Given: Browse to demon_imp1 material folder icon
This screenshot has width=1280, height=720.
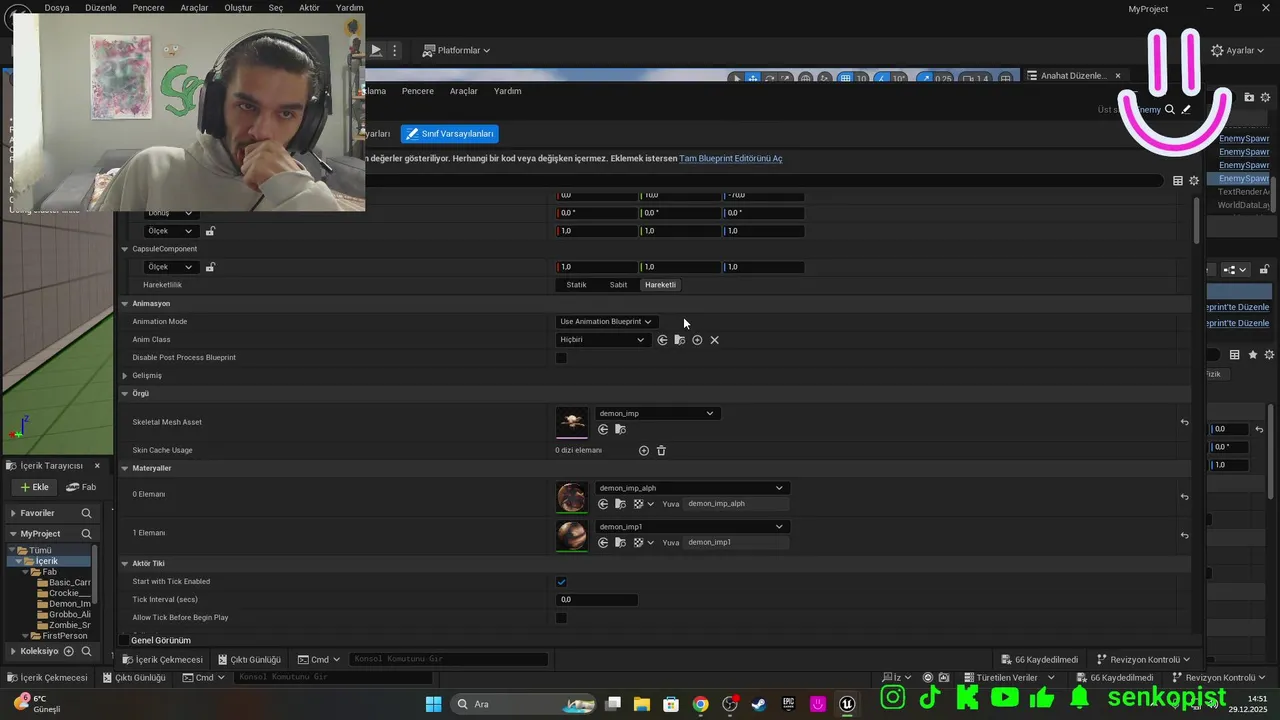Looking at the screenshot, I should 620,543.
